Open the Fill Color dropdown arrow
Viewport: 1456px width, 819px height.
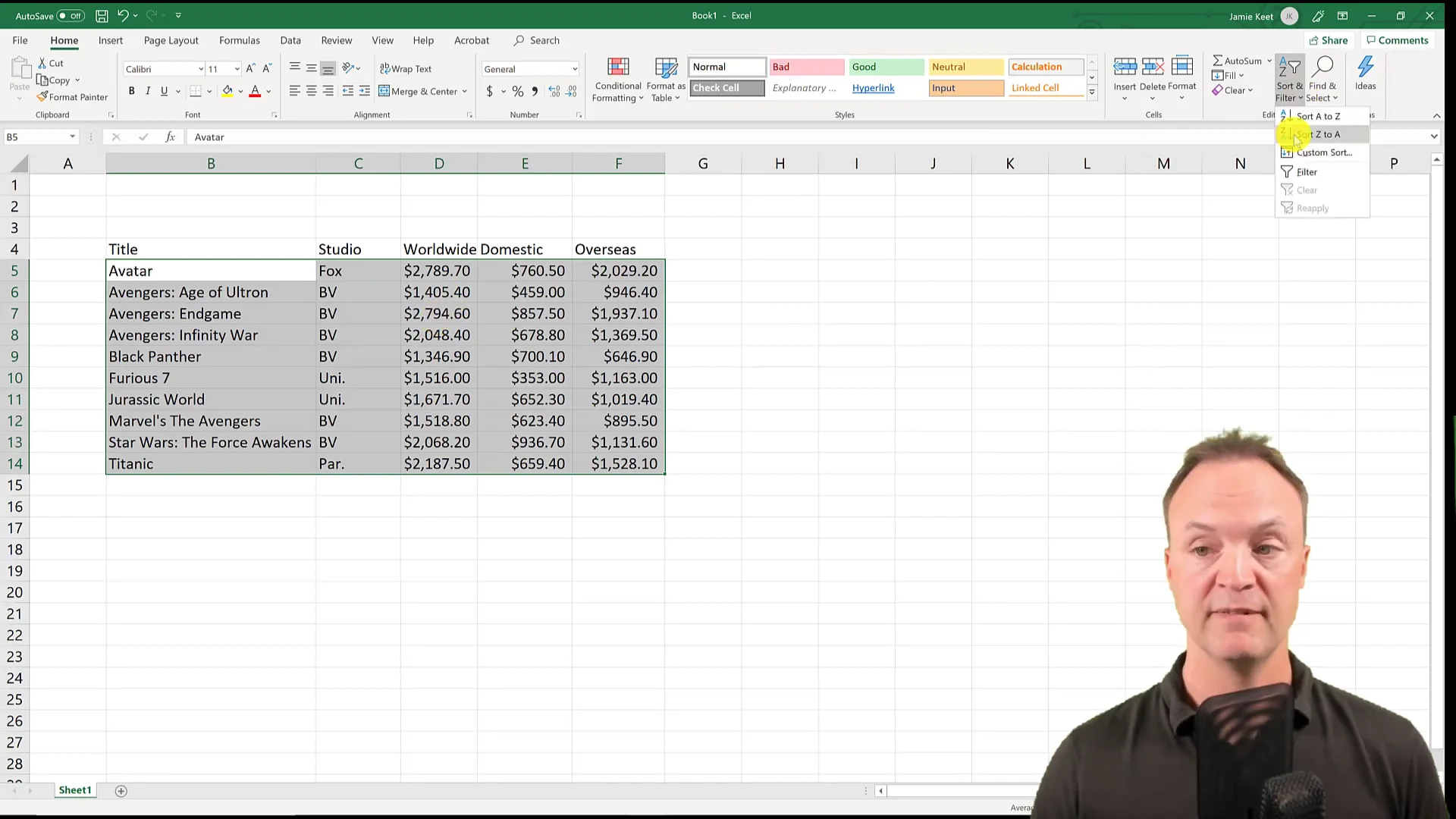pos(241,91)
